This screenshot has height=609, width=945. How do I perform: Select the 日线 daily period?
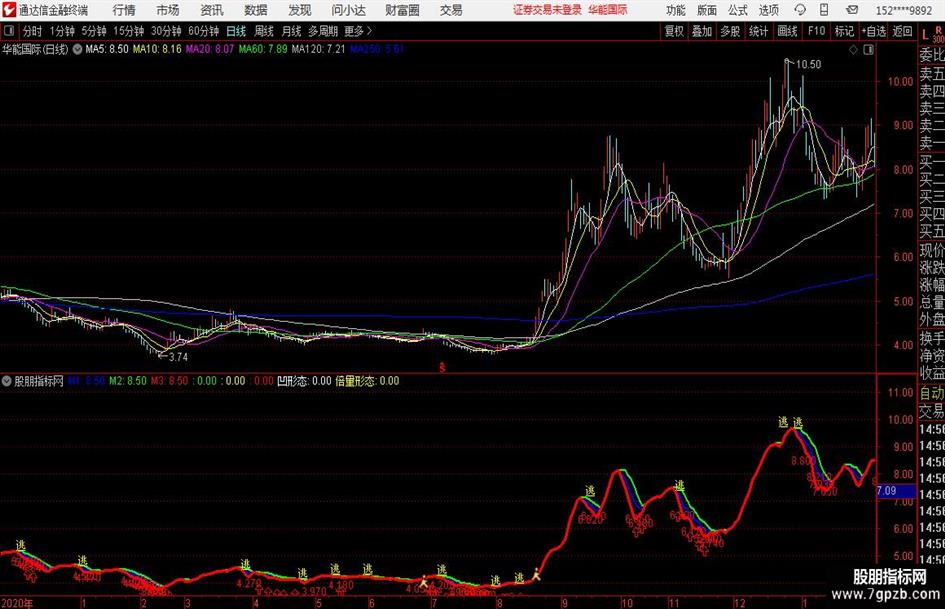[x=236, y=31]
